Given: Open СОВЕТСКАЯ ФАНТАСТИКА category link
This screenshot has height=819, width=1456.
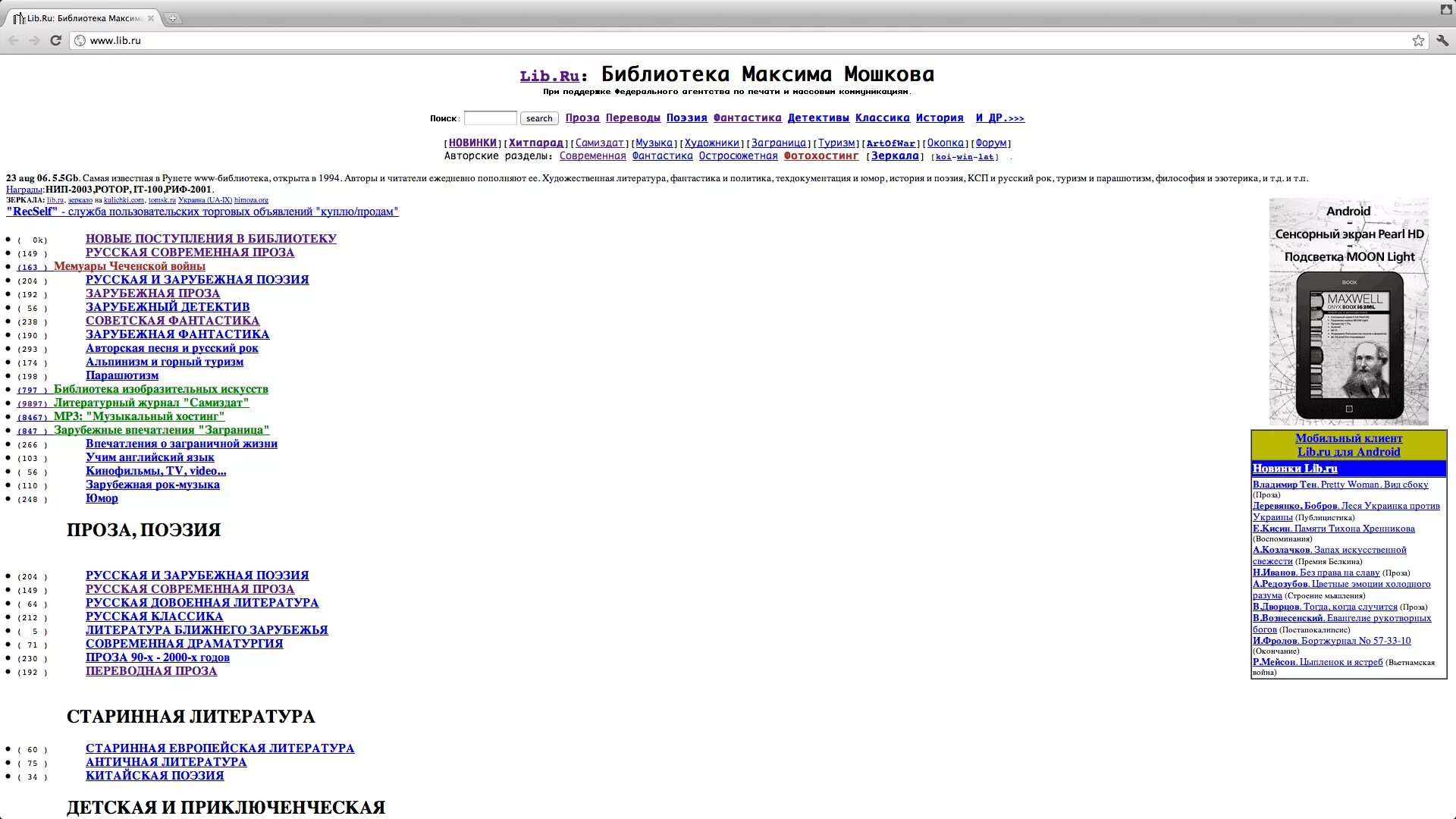Looking at the screenshot, I should point(172,320).
